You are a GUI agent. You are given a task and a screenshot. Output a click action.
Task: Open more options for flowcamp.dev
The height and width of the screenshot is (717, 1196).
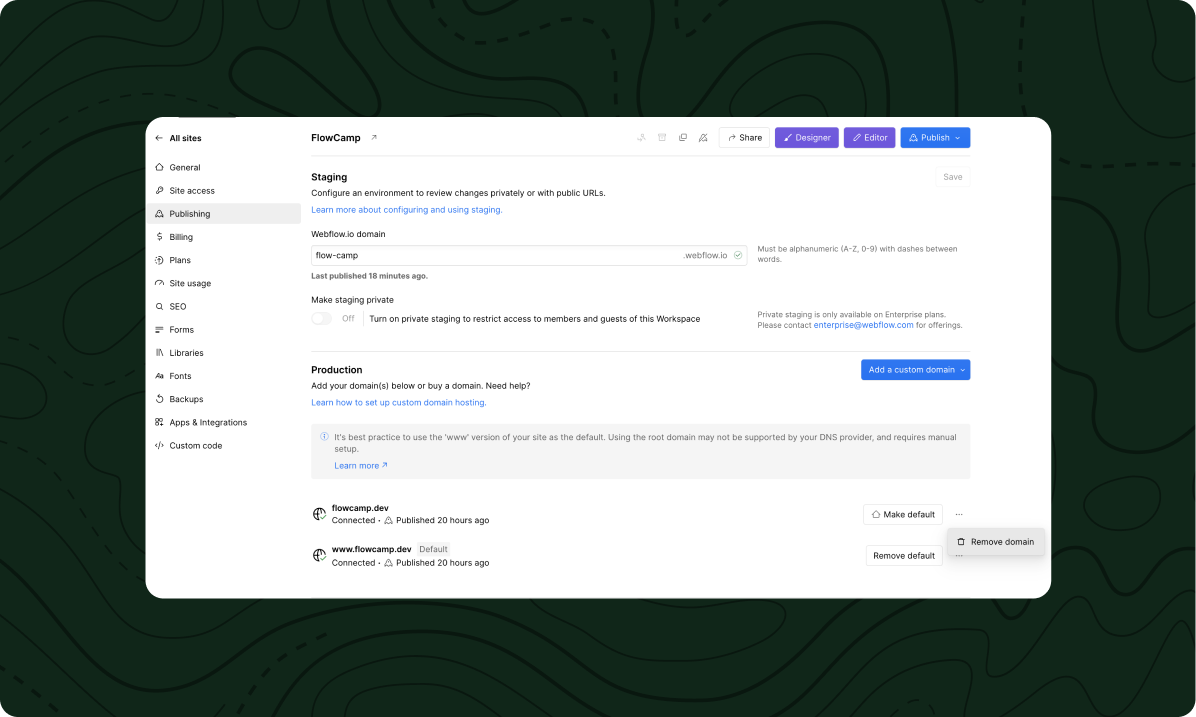pyautogui.click(x=959, y=515)
